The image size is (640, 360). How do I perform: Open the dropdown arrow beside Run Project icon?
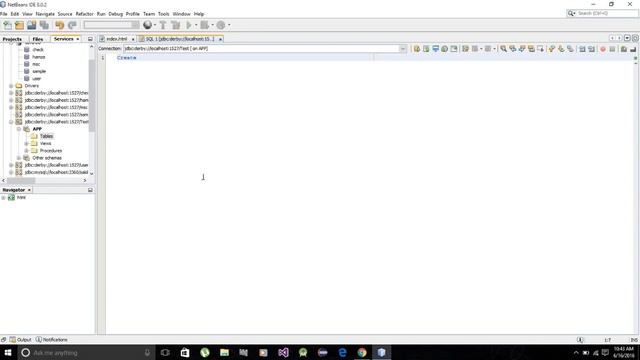pos(196,25)
